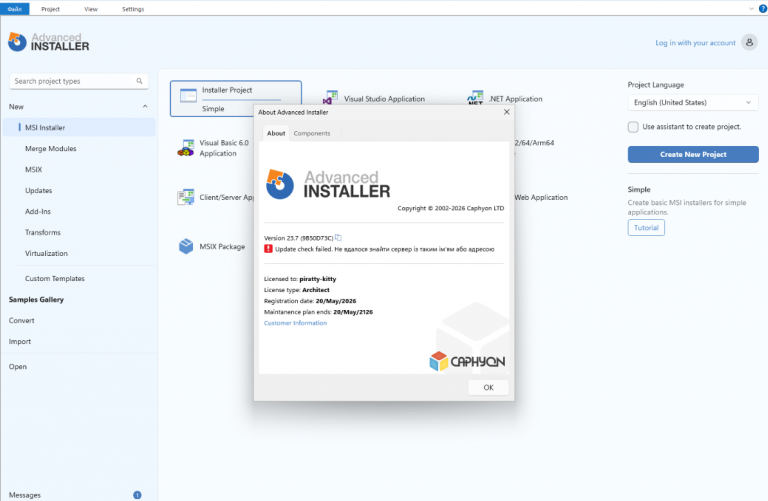Select the Client/Server Application icon
Viewport: 768px width, 501px height.
186,197
